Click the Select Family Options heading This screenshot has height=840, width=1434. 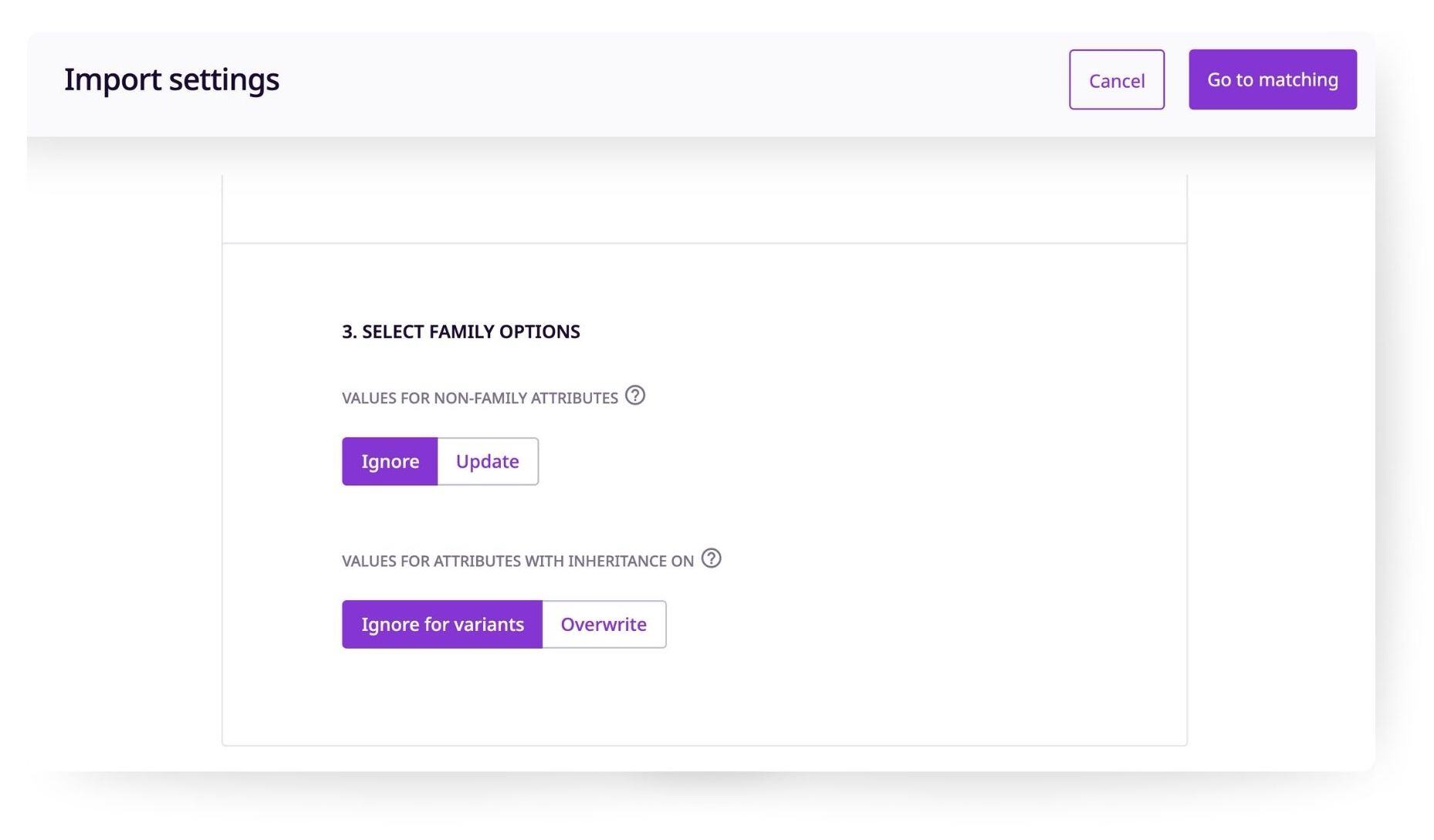click(461, 332)
